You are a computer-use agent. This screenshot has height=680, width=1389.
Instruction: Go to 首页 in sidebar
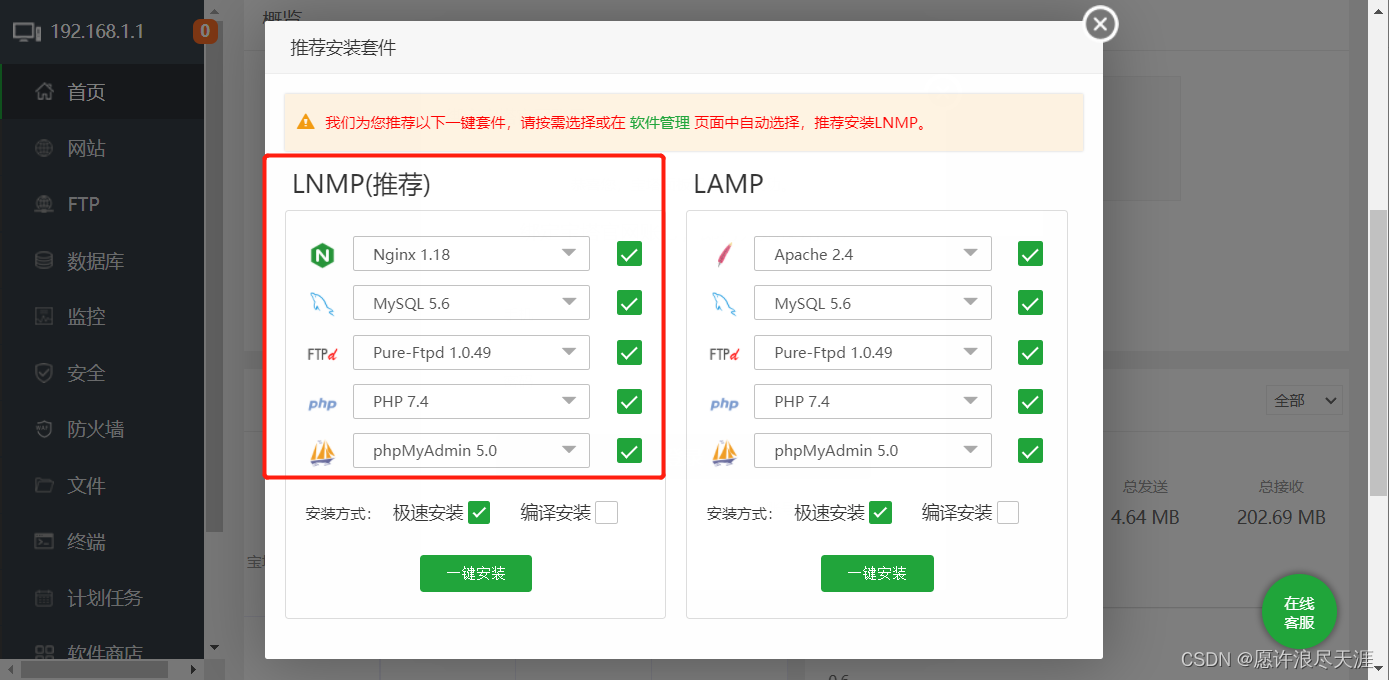[x=102, y=92]
